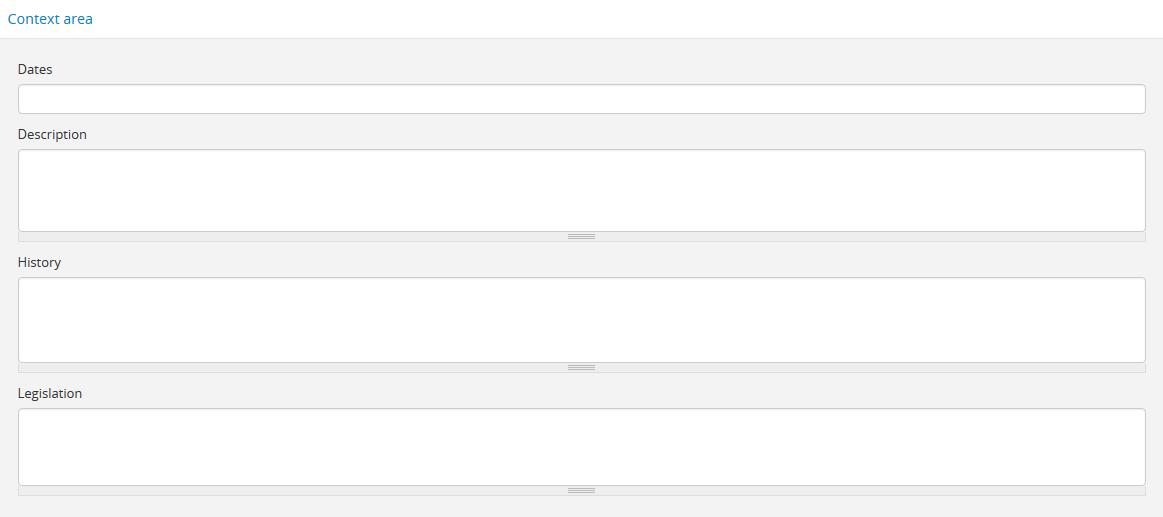The height and width of the screenshot is (517, 1163).
Task: Grab the Description box resize grip
Action: point(581,237)
